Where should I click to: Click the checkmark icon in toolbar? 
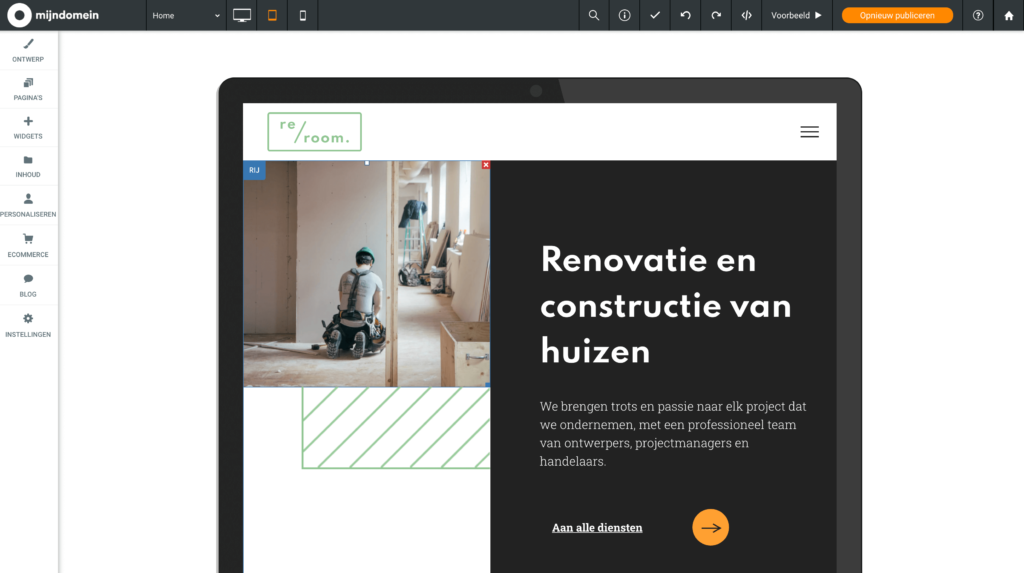click(655, 15)
